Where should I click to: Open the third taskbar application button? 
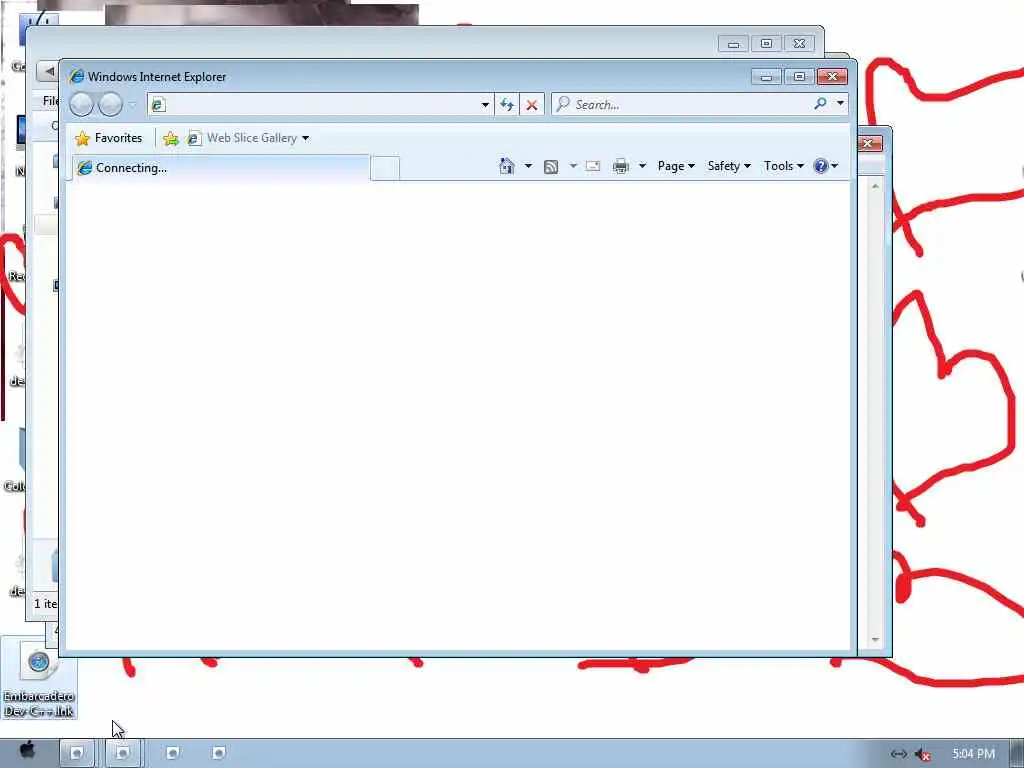click(172, 753)
